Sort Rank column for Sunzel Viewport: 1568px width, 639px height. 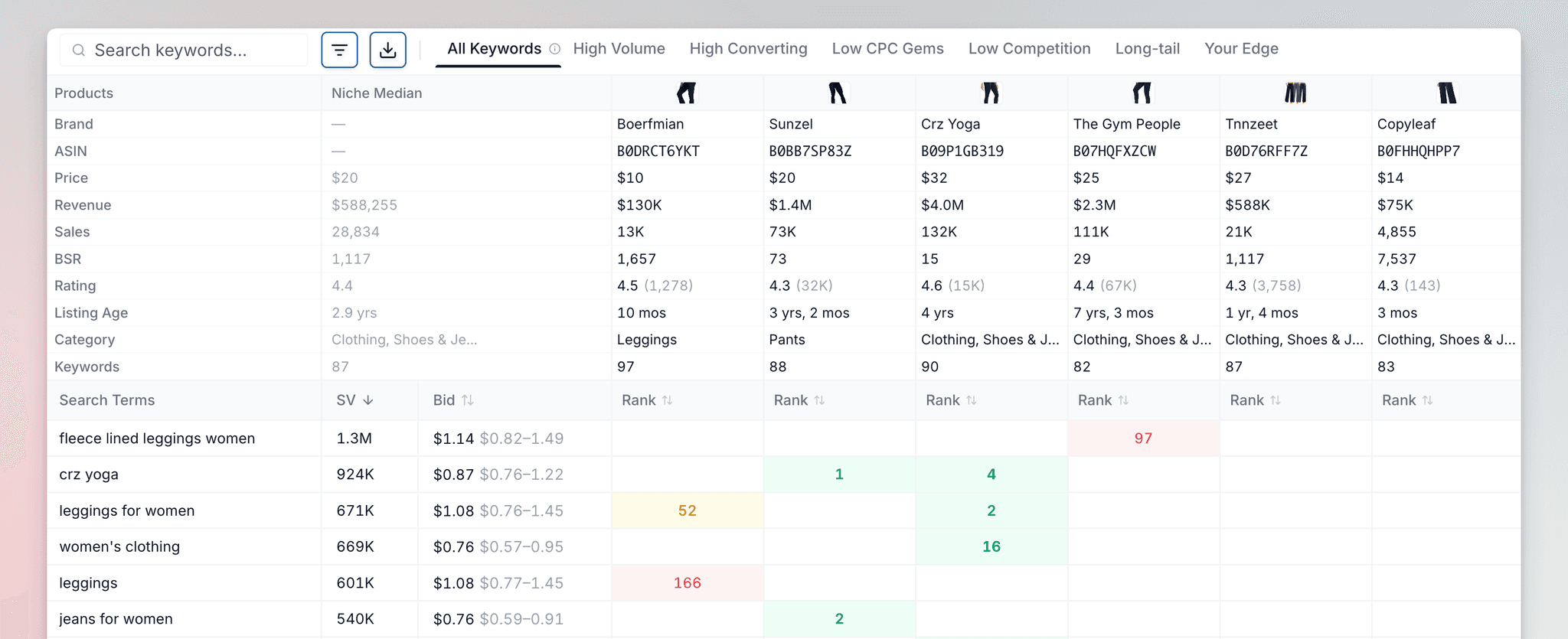click(x=819, y=400)
